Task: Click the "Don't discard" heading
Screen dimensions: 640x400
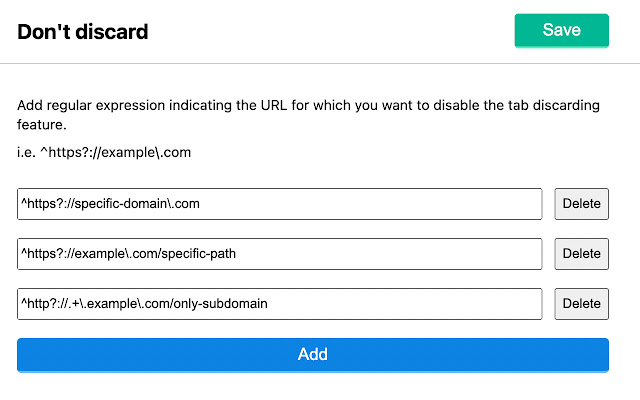Action: [x=83, y=31]
